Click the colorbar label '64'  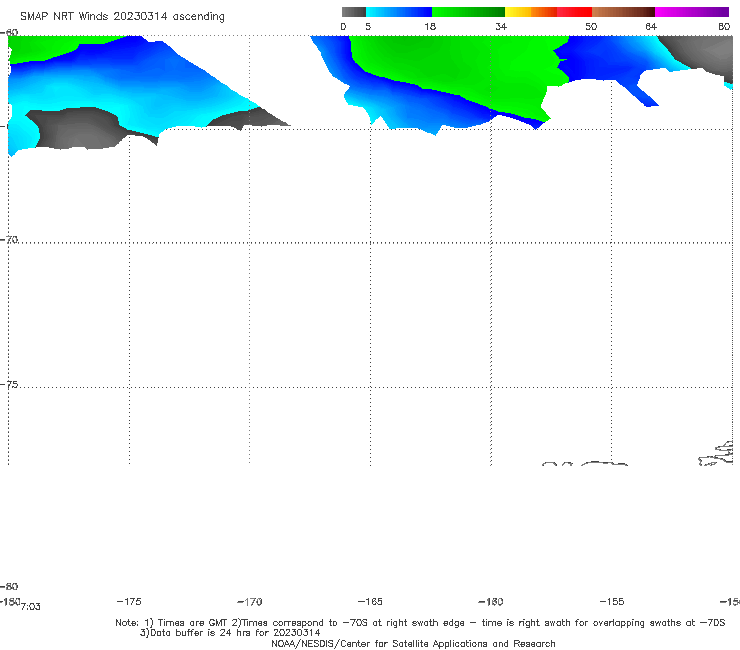[x=651, y=27]
